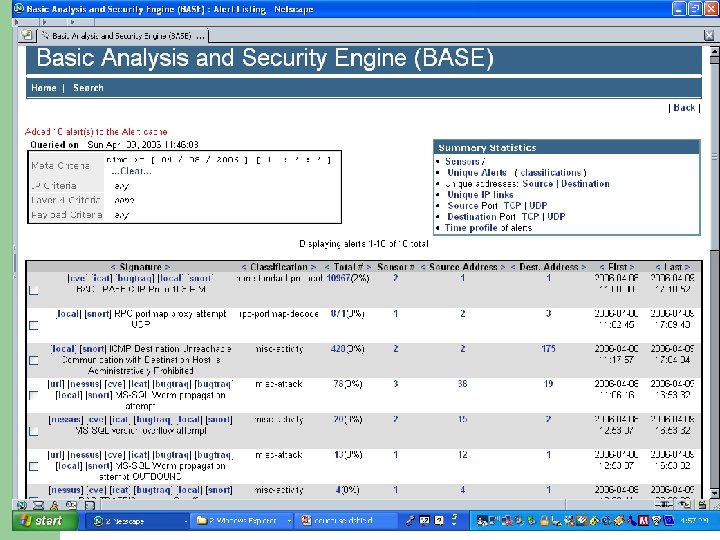
Task: View unique Destination addresses
Action: pos(585,184)
